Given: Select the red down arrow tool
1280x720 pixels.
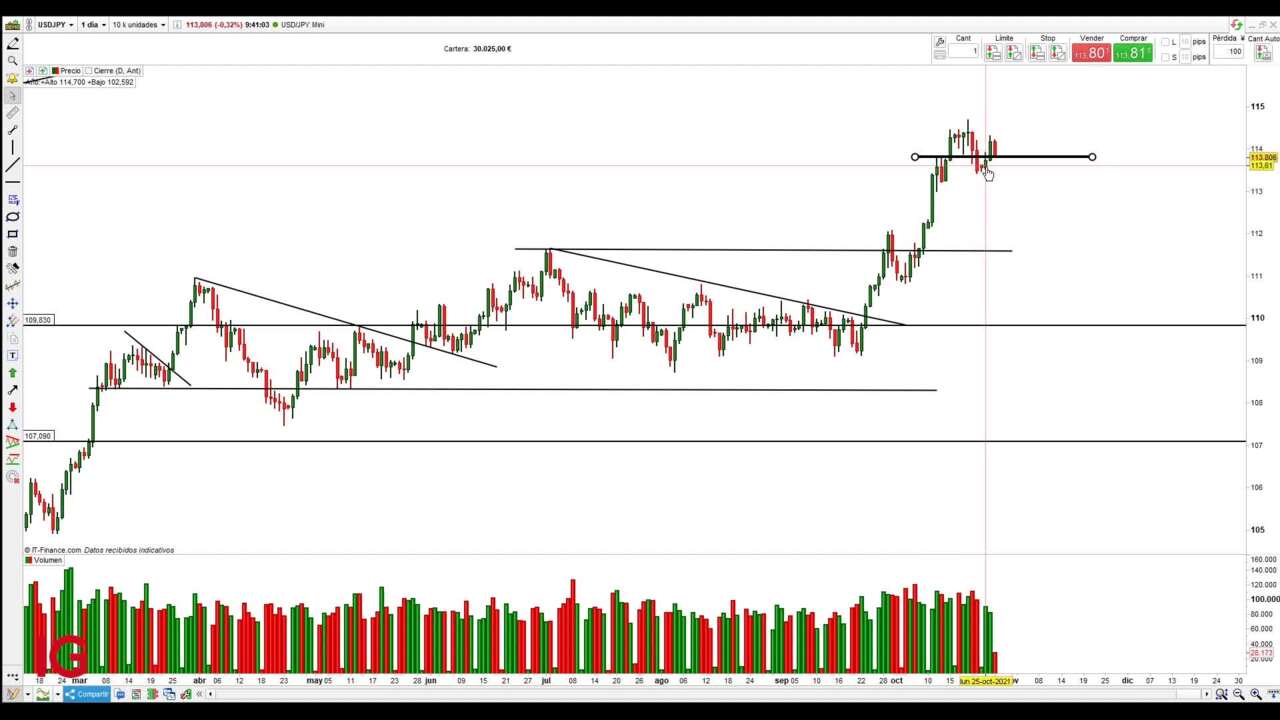Looking at the screenshot, I should pos(13,407).
